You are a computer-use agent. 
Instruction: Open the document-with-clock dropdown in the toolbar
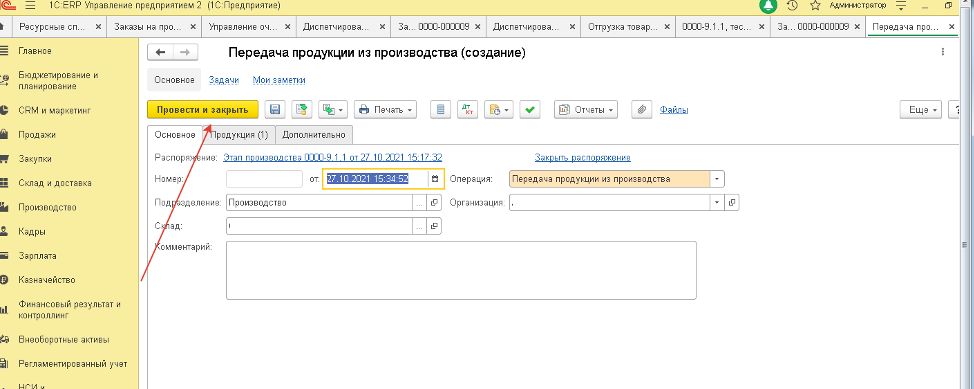[498, 109]
